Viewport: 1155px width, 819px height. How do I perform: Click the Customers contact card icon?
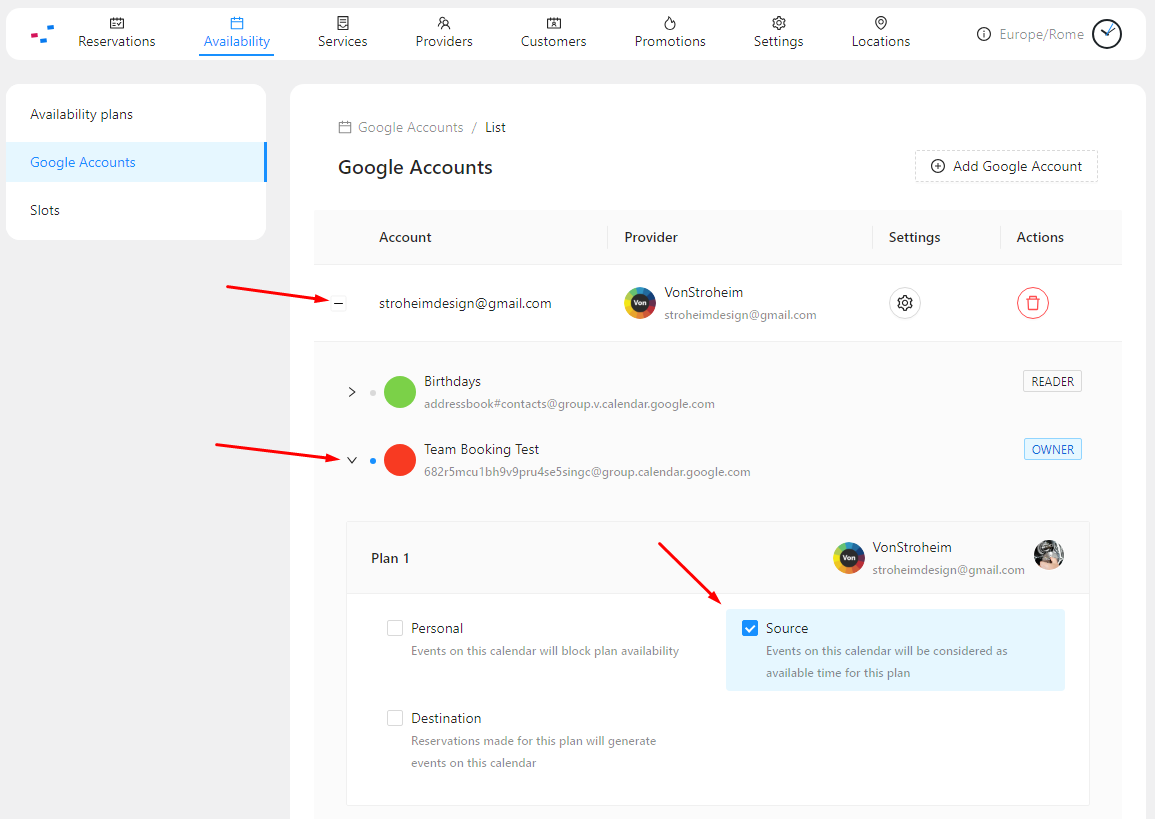pyautogui.click(x=553, y=23)
